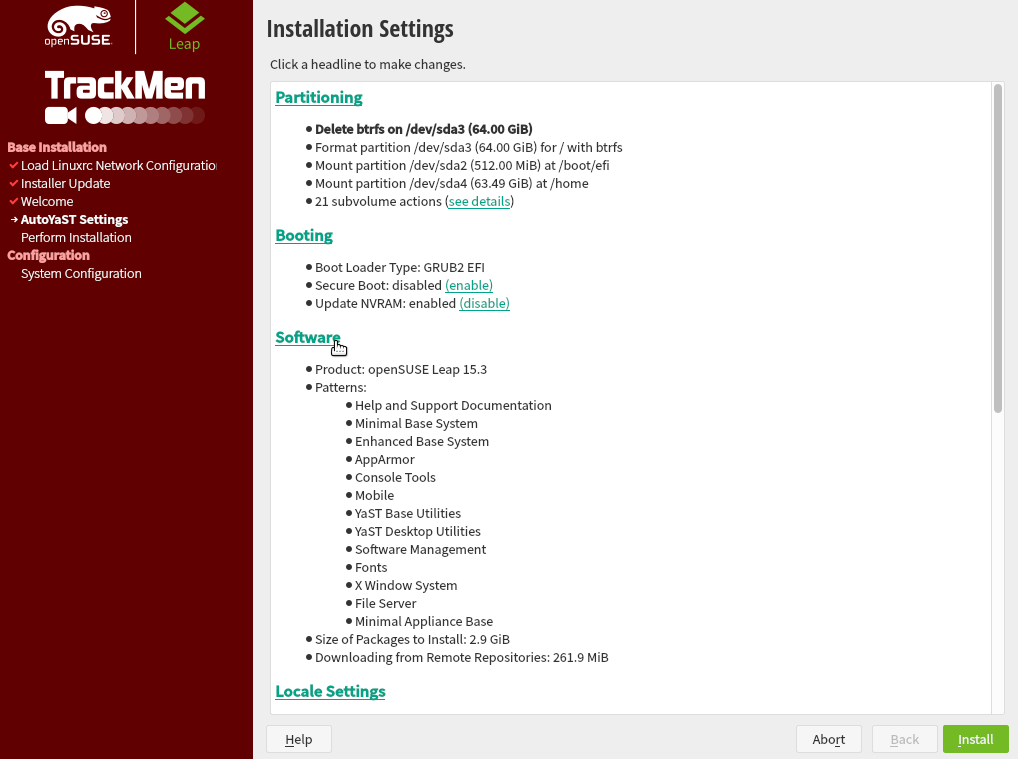Click the vertical scrollbar of settings list
This screenshot has width=1018, height=759.
pos(997,248)
